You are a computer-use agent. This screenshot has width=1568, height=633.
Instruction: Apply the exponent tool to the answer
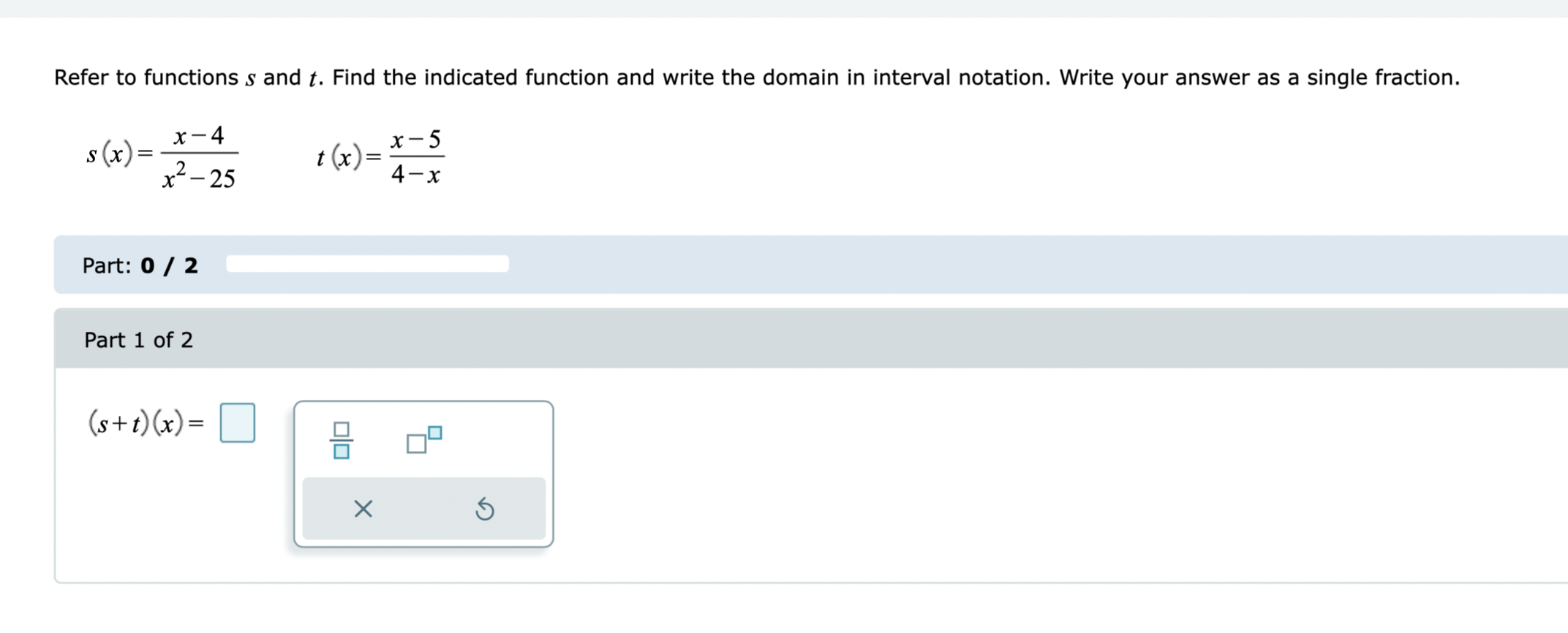[x=423, y=439]
